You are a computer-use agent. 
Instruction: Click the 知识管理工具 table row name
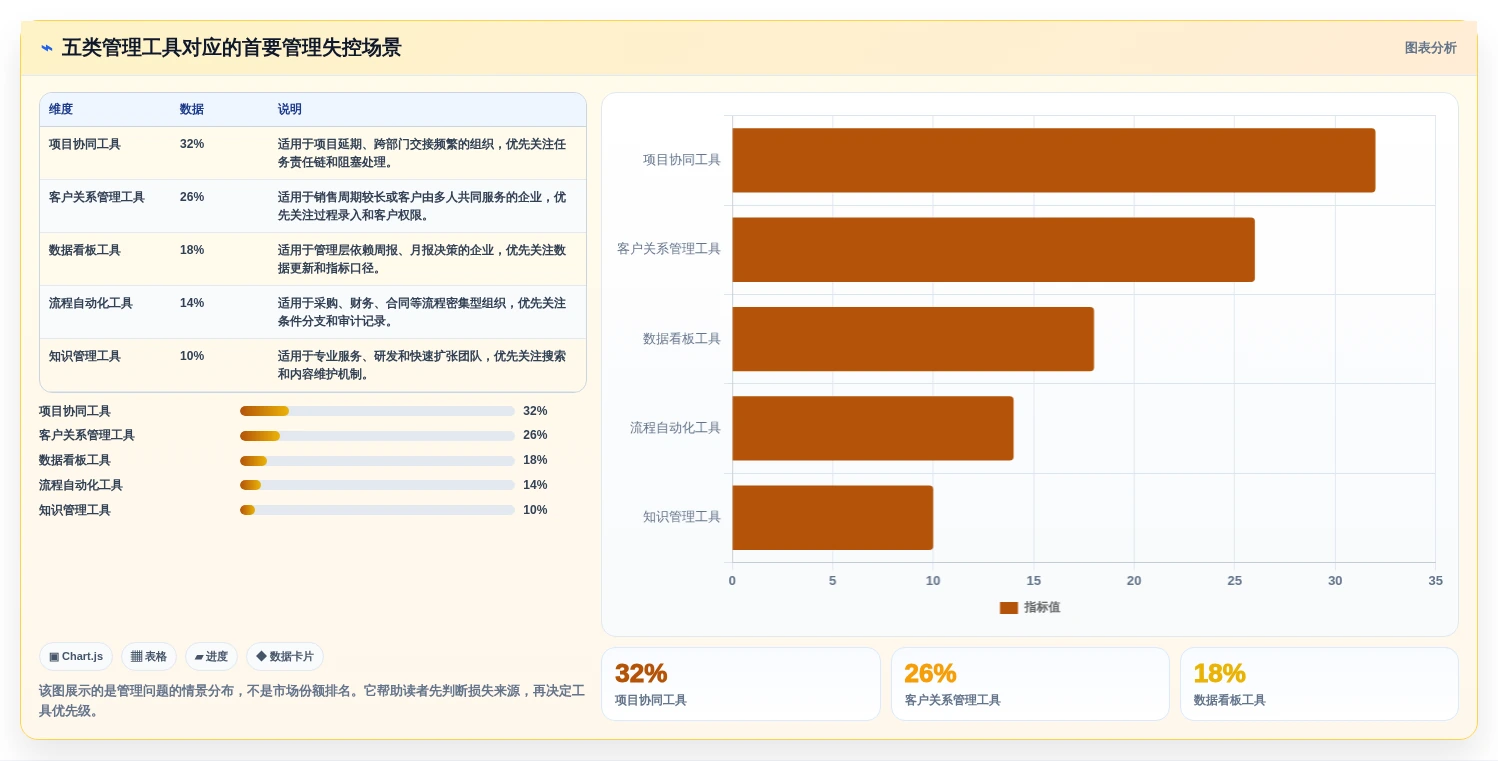coord(85,356)
